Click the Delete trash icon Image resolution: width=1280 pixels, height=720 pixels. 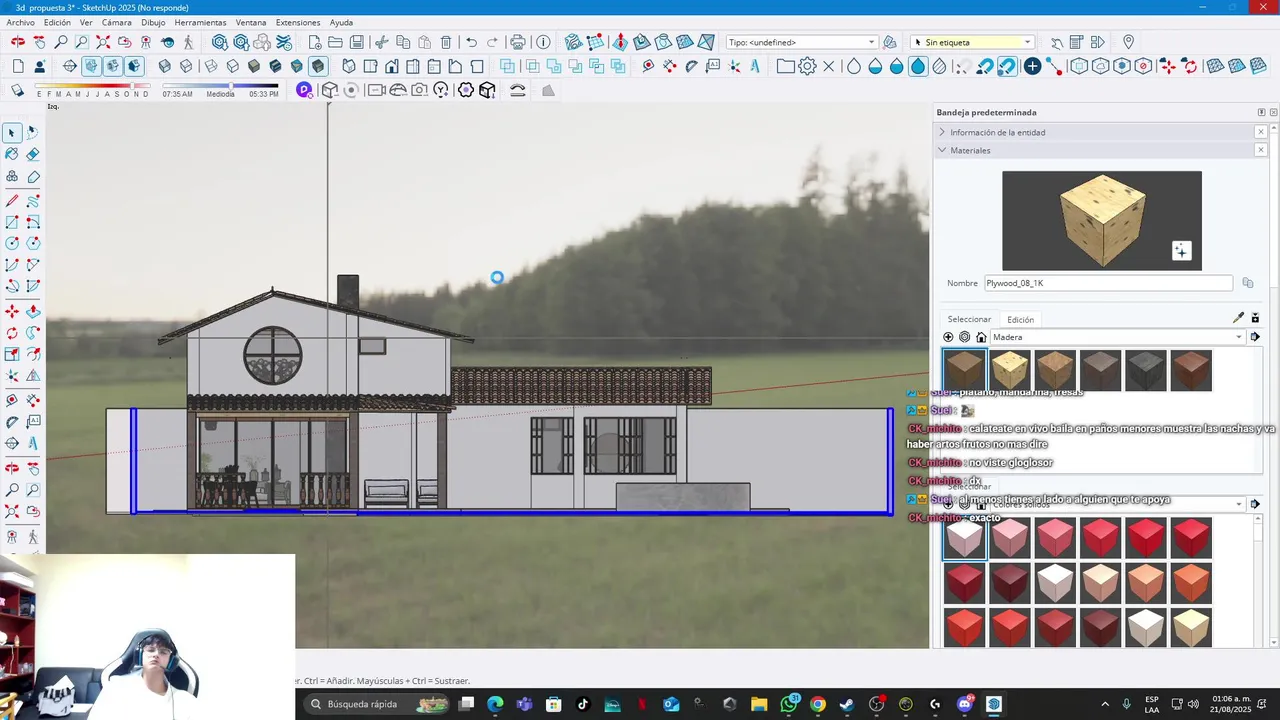(x=446, y=42)
